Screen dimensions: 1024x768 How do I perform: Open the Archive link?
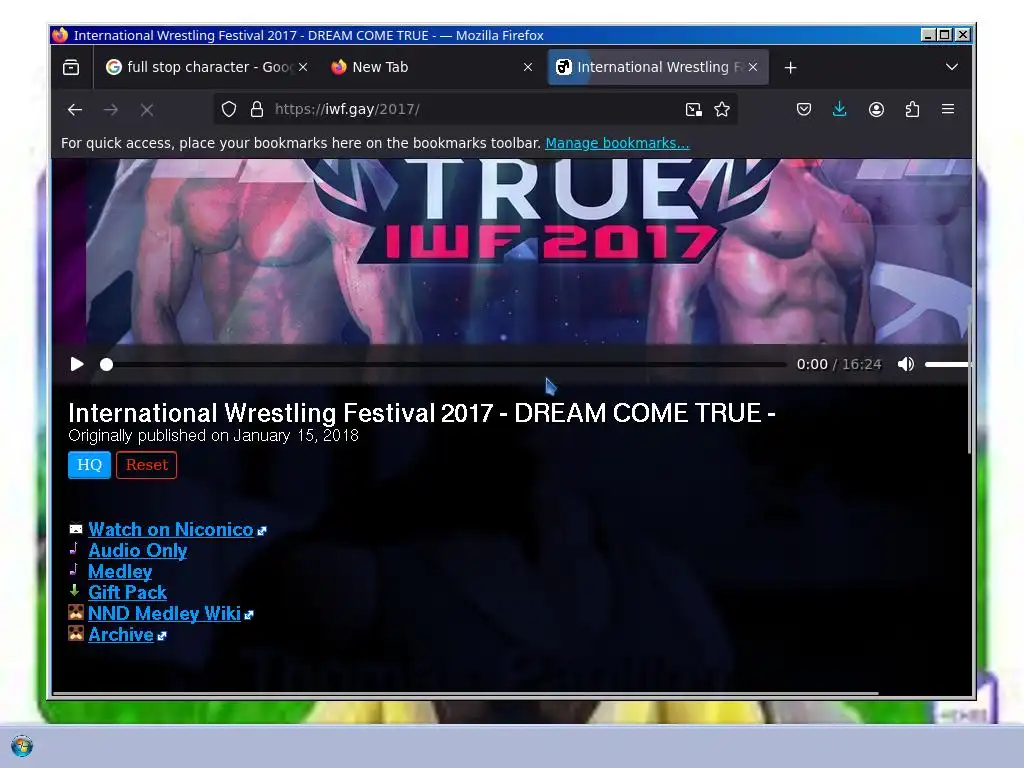(121, 634)
